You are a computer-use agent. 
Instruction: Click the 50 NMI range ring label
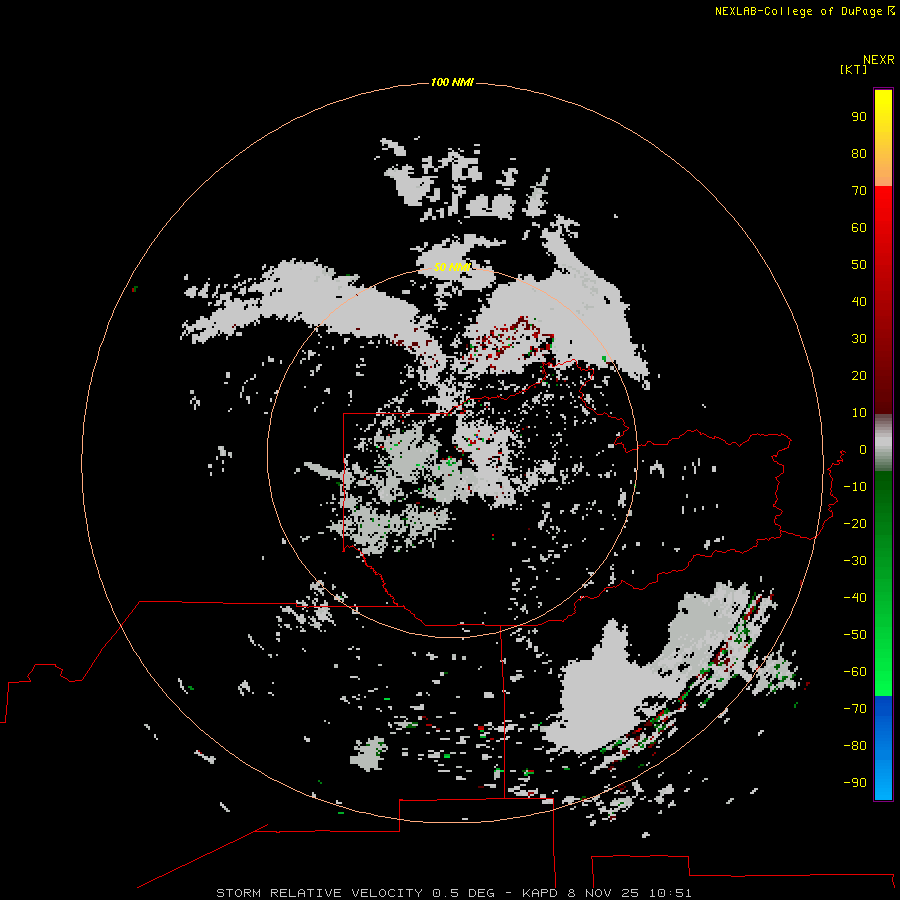pos(452,267)
